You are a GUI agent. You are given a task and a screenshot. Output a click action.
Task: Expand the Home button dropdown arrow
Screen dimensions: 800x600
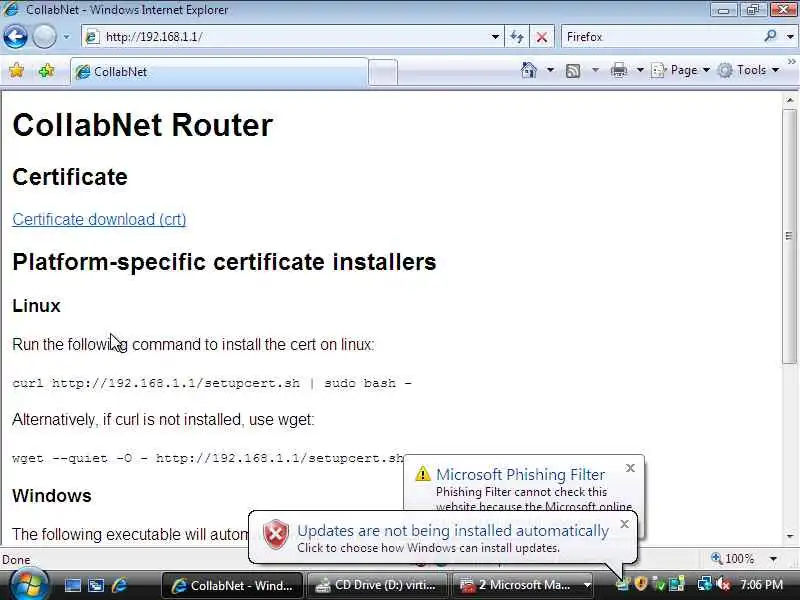point(550,70)
